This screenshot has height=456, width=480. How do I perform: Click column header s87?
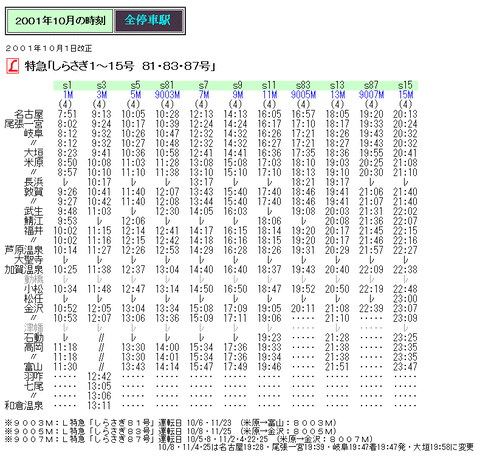click(371, 85)
